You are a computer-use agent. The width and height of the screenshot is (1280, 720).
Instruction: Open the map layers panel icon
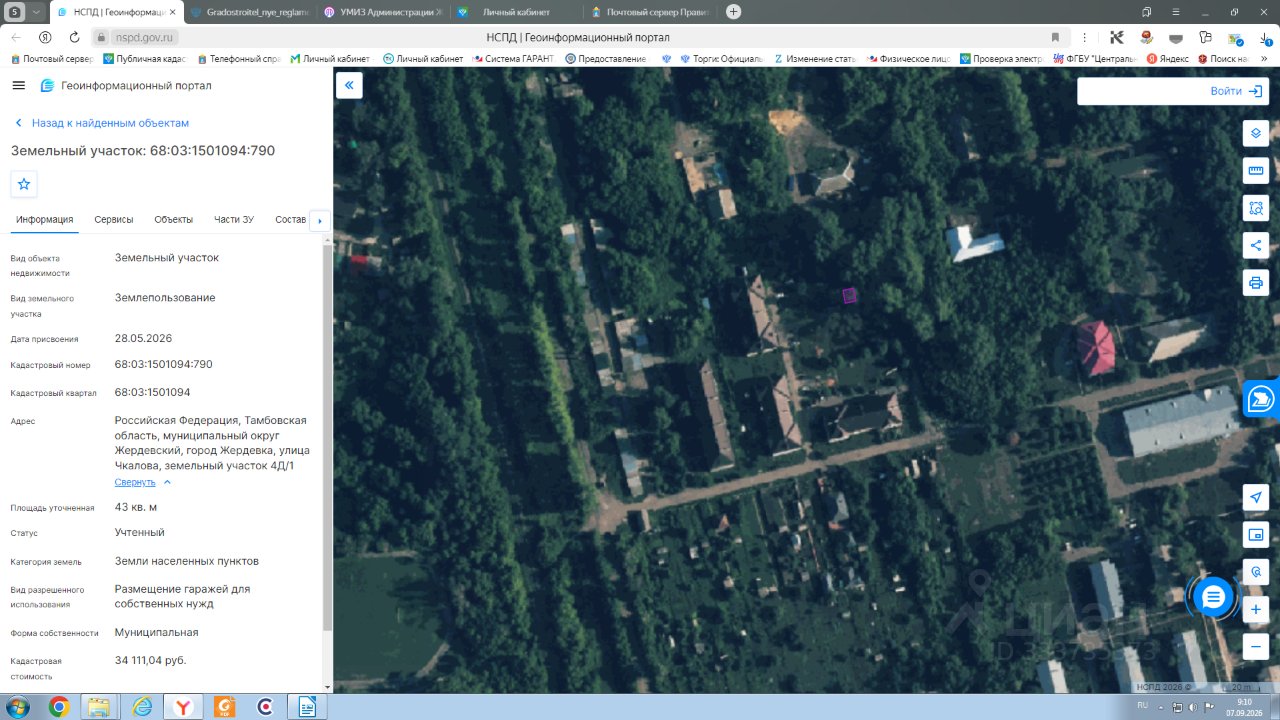(x=1256, y=133)
